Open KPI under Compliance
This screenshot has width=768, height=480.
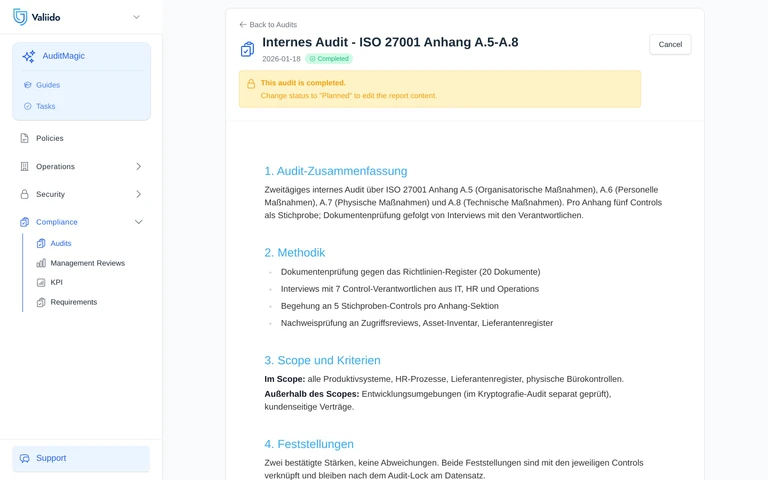(x=56, y=282)
